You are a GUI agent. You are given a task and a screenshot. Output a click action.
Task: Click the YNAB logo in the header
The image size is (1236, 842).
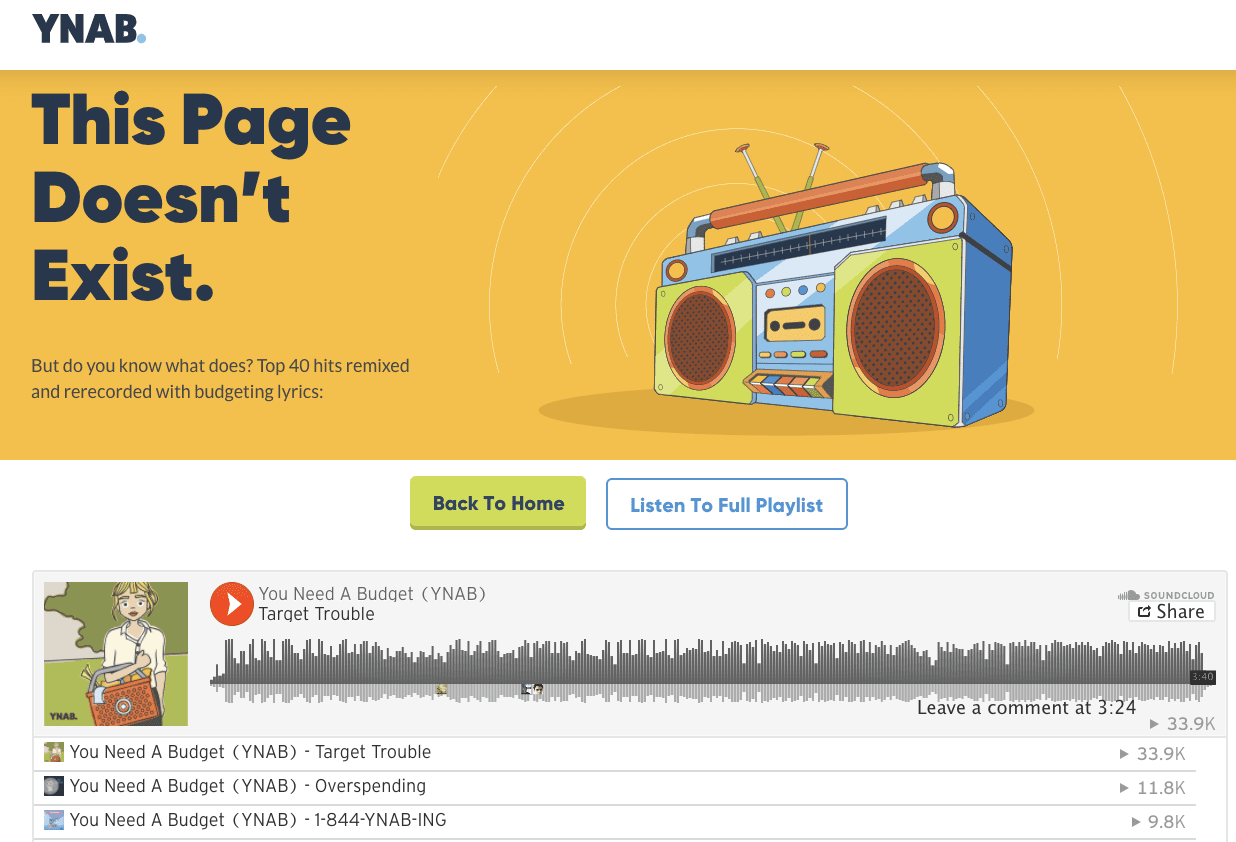(89, 29)
